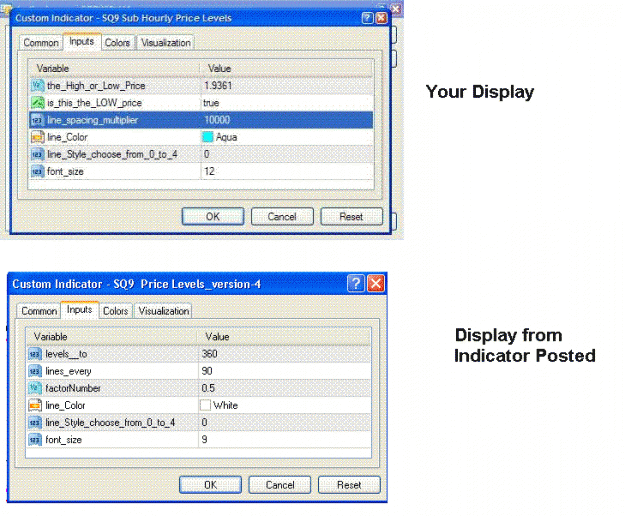
Task: Click integer icon on line_Style row valued 0 in SQ9 Sub Hourly window
Action: coord(37,154)
